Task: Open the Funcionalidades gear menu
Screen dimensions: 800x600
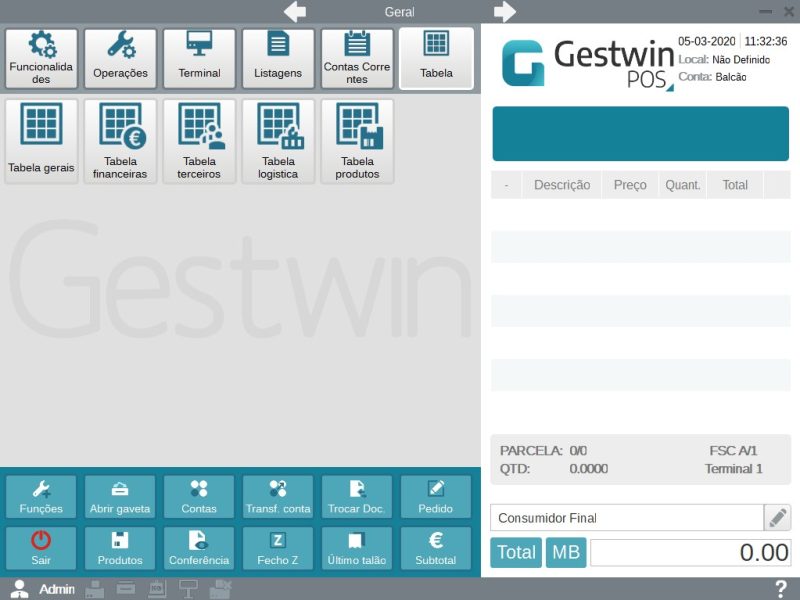Action: pyautogui.click(x=41, y=59)
